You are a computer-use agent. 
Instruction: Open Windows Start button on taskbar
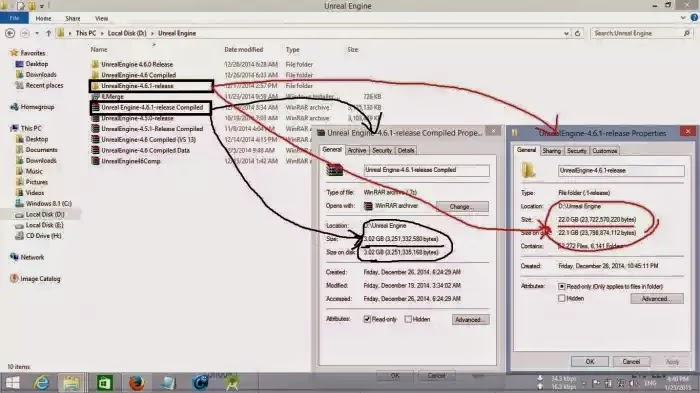pyautogui.click(x=12, y=383)
